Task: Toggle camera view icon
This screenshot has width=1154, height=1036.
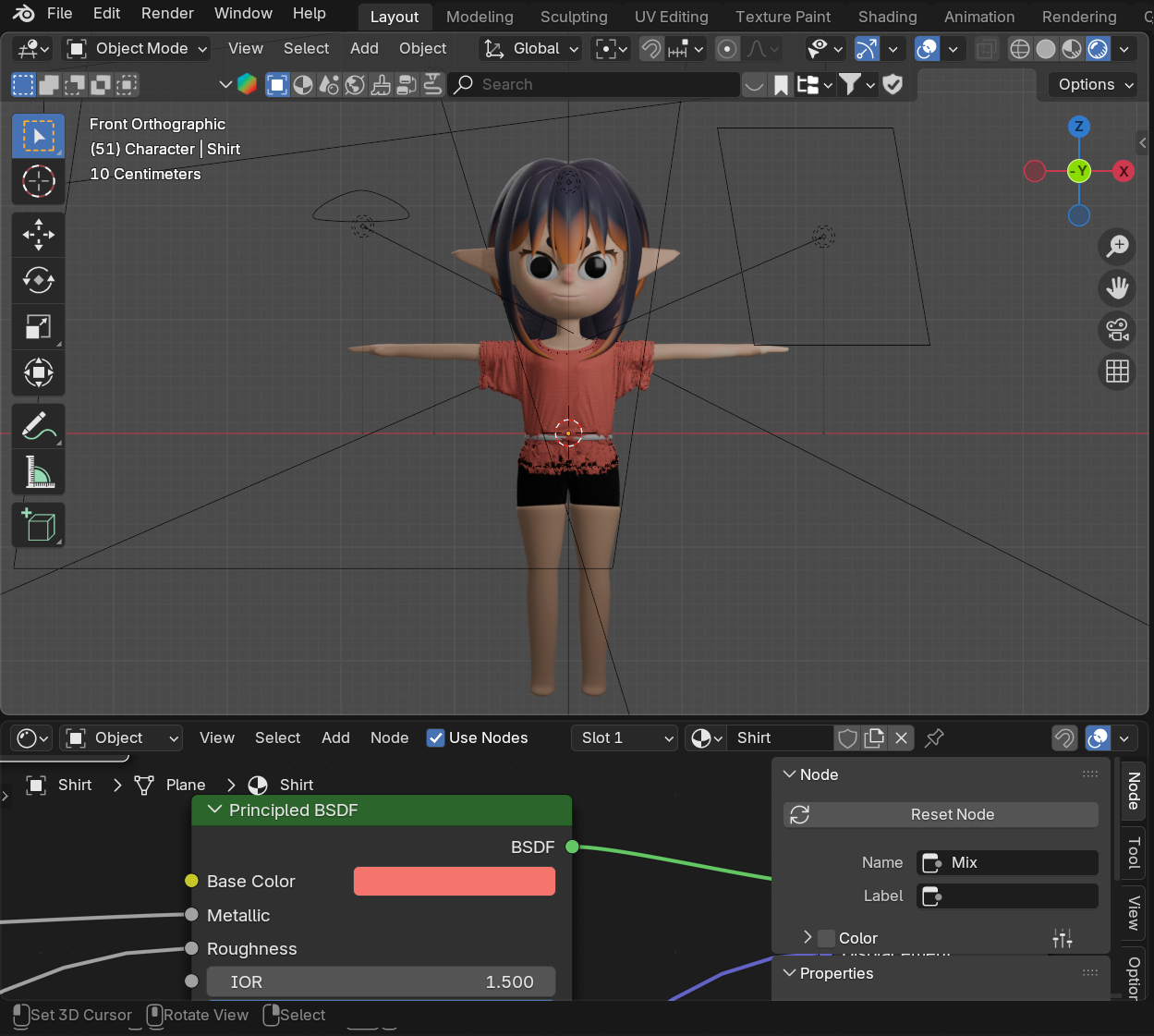Action: [1117, 329]
